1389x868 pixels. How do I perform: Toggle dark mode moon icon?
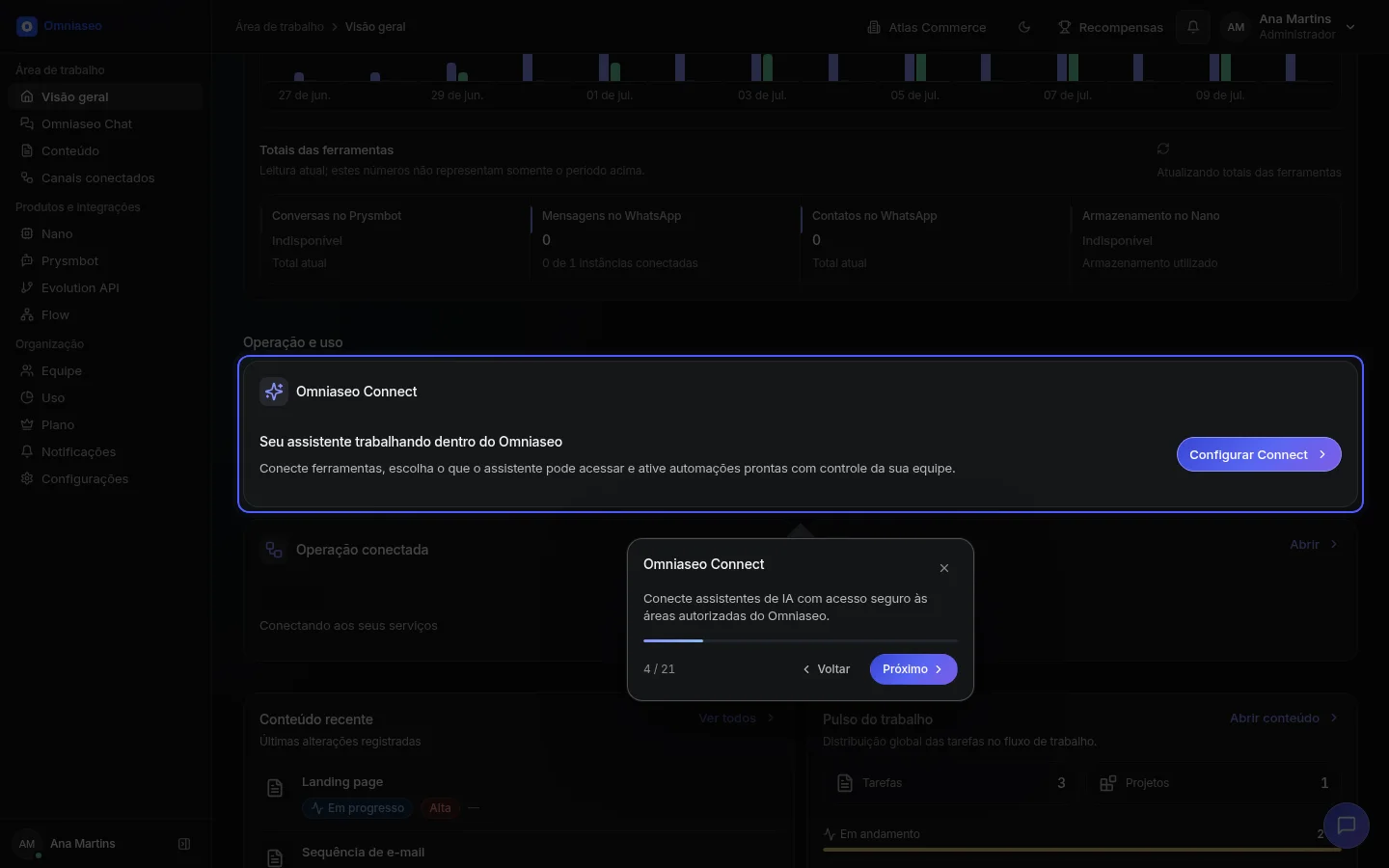(1024, 27)
